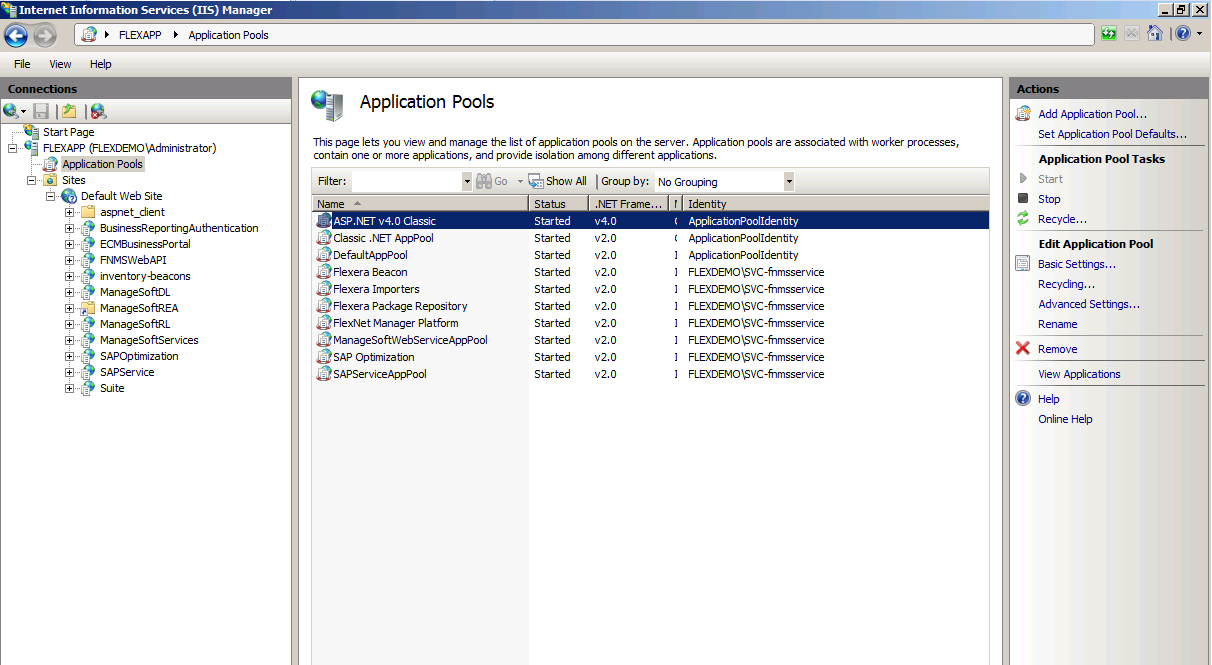Screen dimensions: 1212x665
Task: Click the SAP Optimization pool icon
Action: point(323,357)
